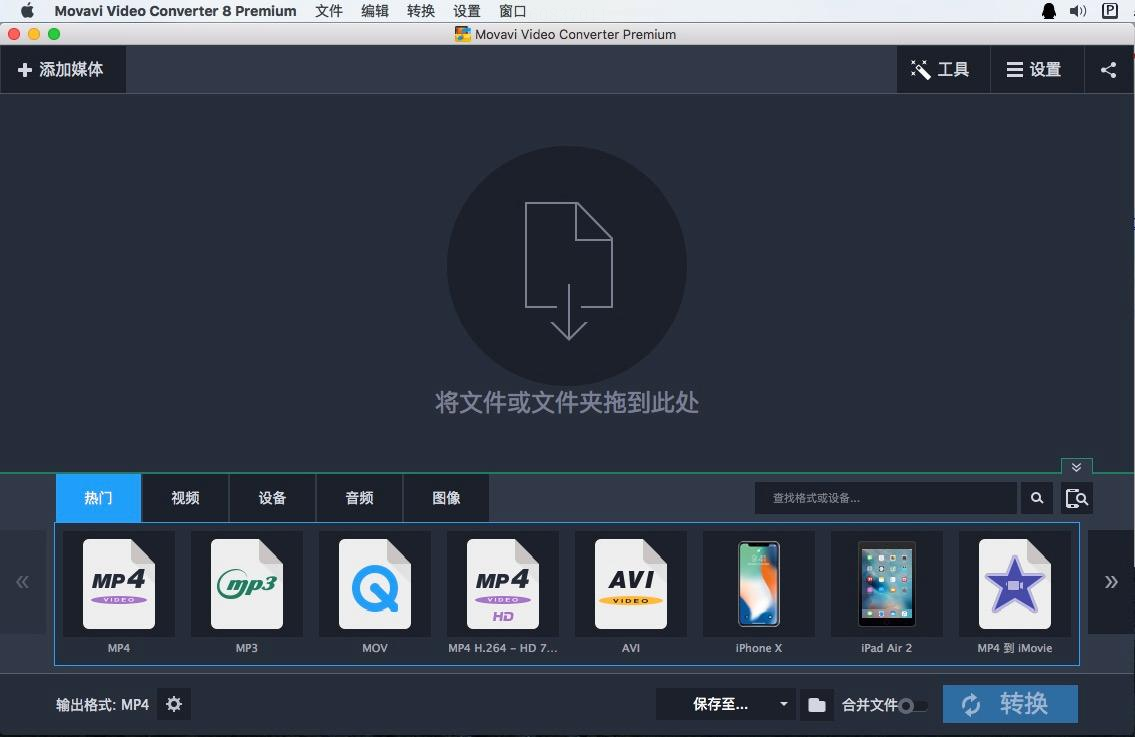Select the AVI video format icon
Screen dimensions: 1135x737
(x=631, y=584)
